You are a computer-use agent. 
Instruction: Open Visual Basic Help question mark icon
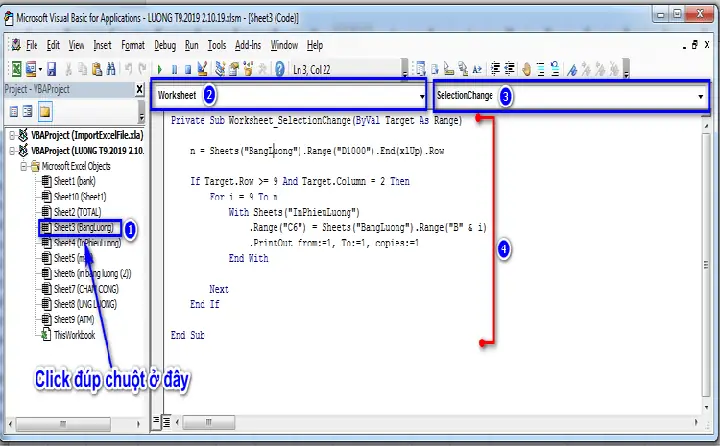pyautogui.click(x=280, y=69)
